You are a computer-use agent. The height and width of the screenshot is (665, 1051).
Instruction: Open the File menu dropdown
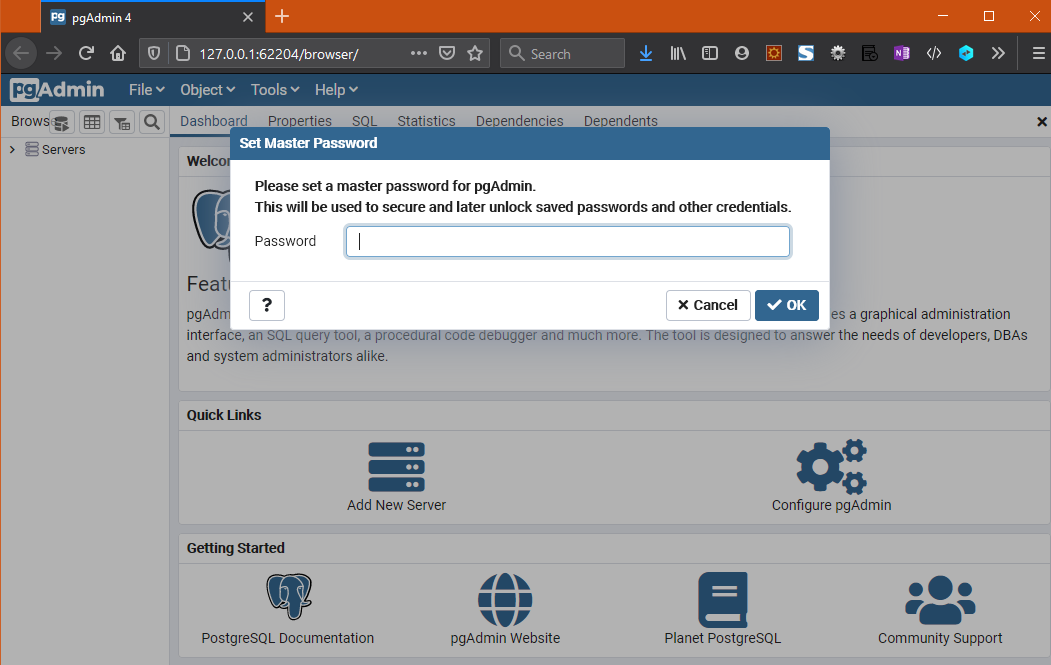[146, 90]
